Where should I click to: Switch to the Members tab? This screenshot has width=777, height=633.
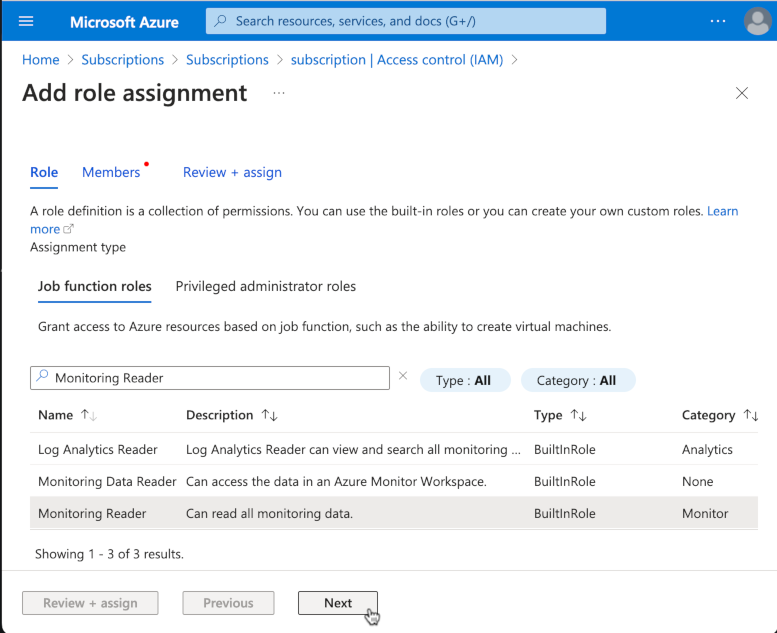(x=111, y=172)
